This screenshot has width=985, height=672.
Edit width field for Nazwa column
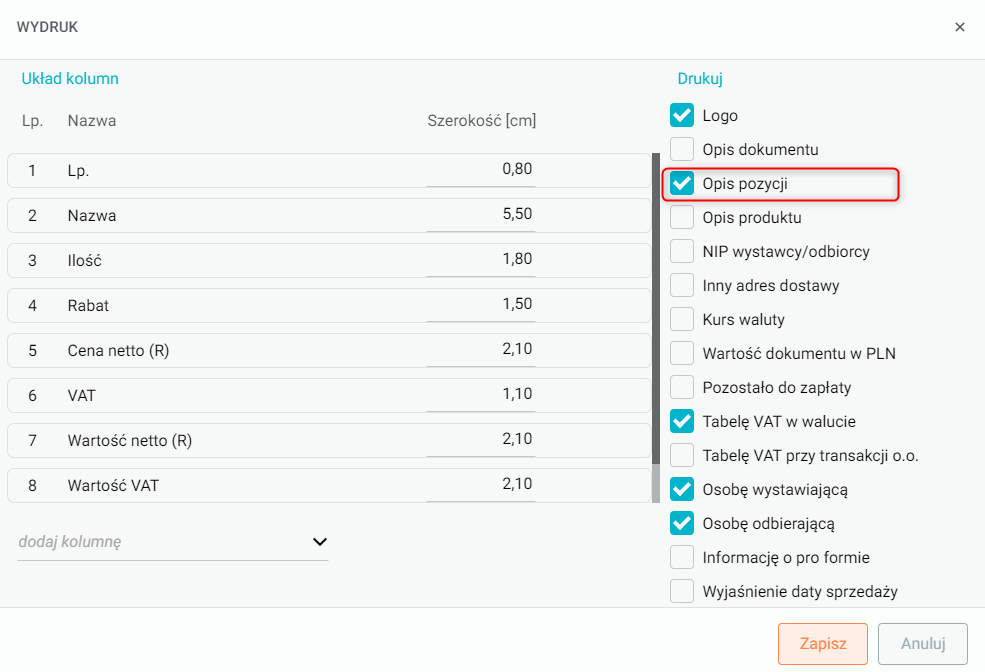coord(481,215)
